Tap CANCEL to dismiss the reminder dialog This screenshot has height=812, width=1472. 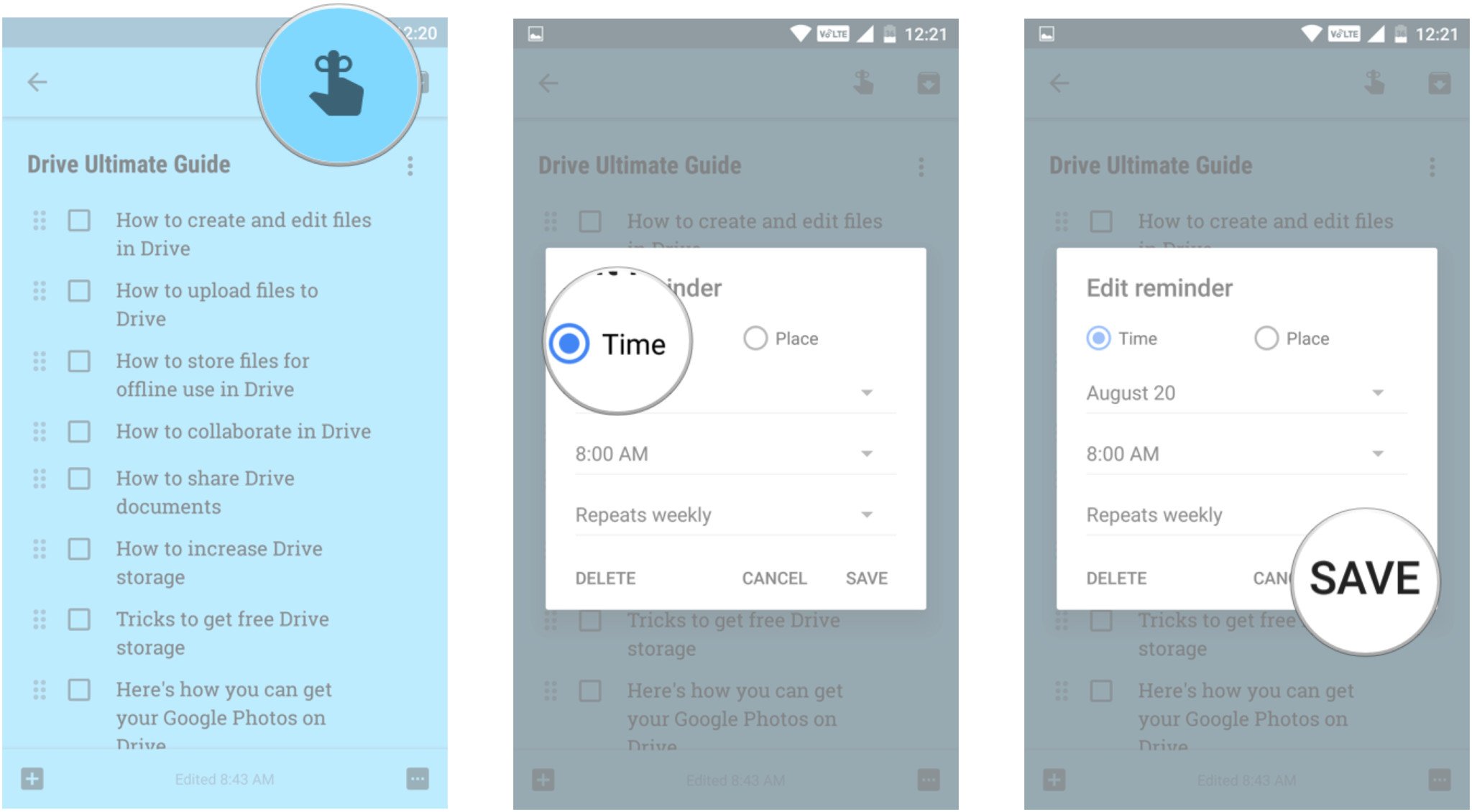775,576
